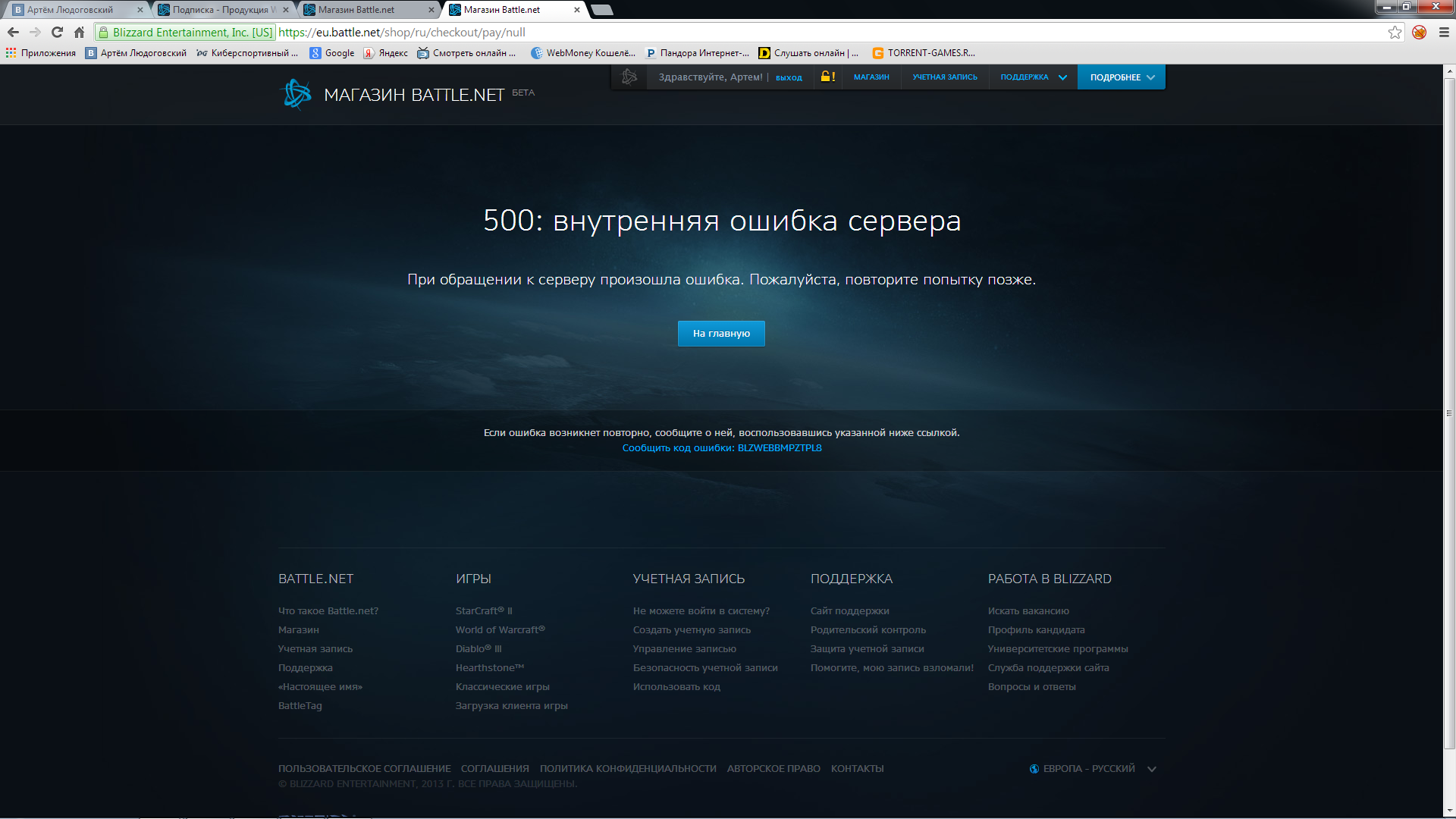
Task: Go to browser home icon
Action: (79, 33)
